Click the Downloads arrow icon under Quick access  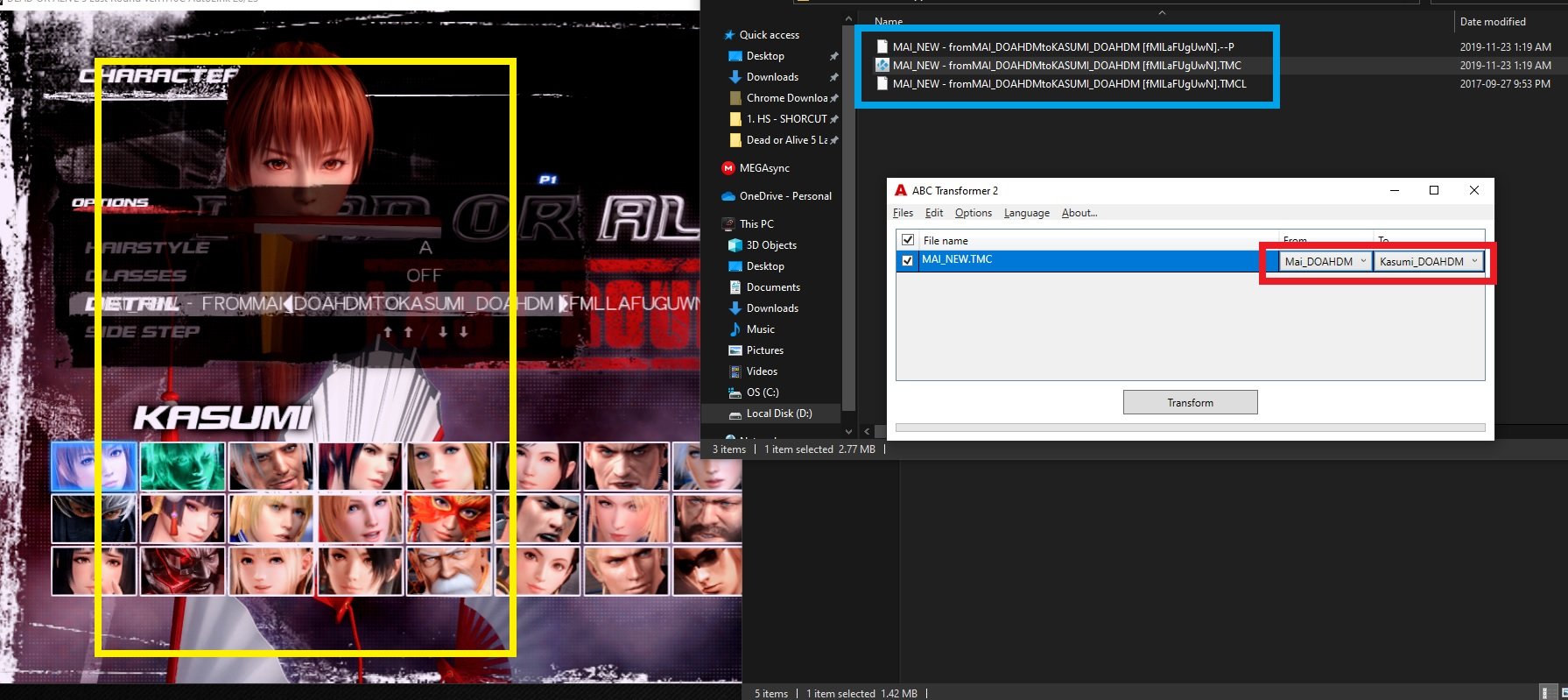point(735,77)
